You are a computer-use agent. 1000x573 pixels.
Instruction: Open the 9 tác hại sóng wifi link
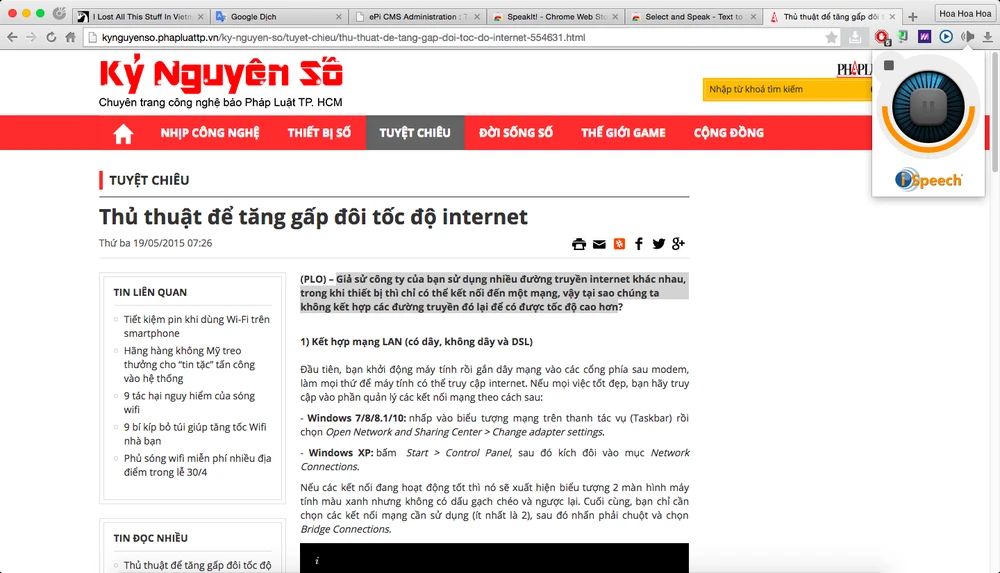[189, 402]
